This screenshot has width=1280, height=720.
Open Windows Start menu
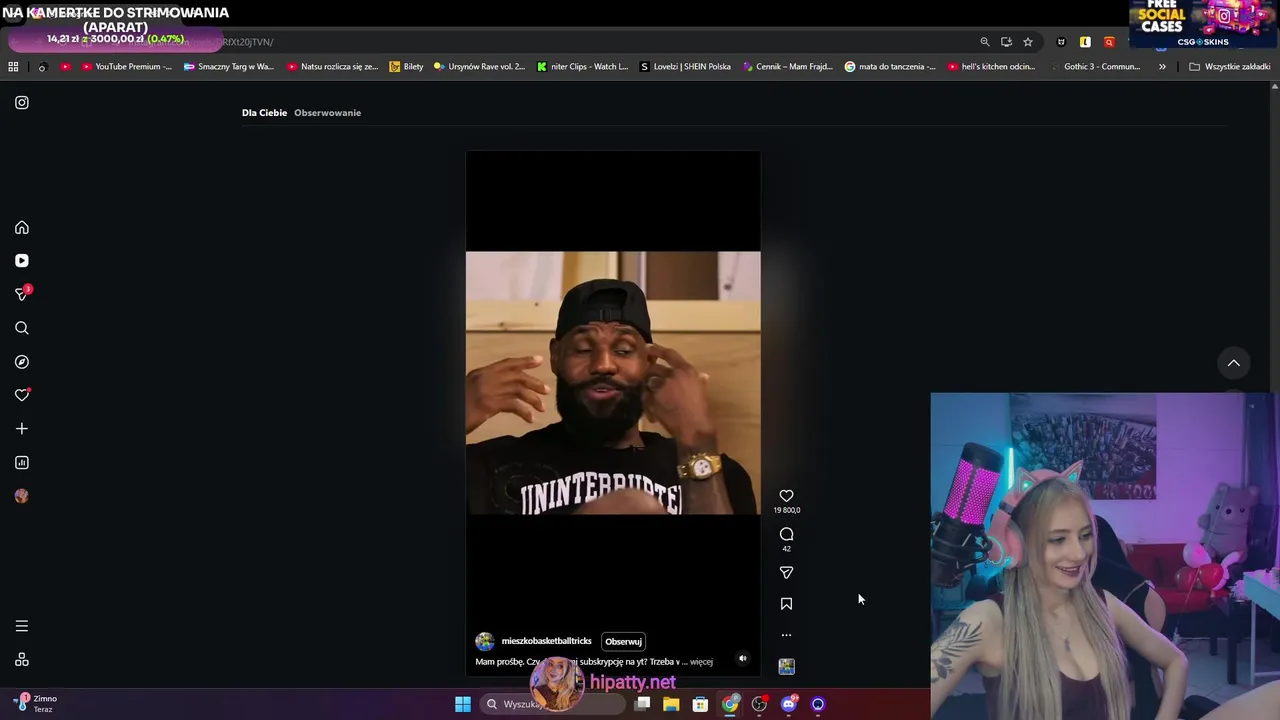point(463,704)
